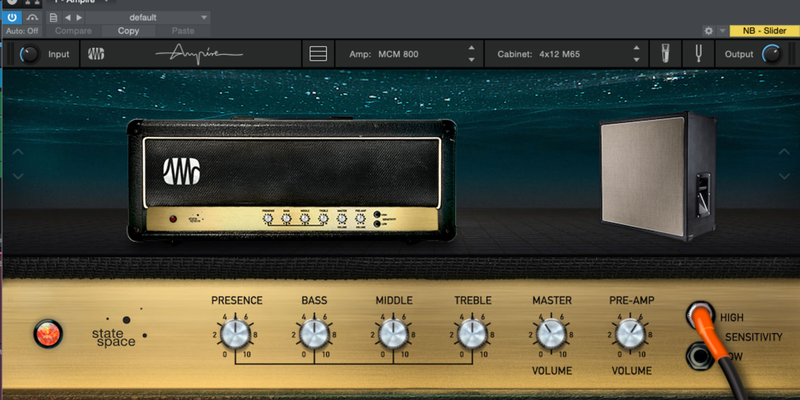
Task: Toggle the Auto: Off automation setting
Action: tap(20, 31)
